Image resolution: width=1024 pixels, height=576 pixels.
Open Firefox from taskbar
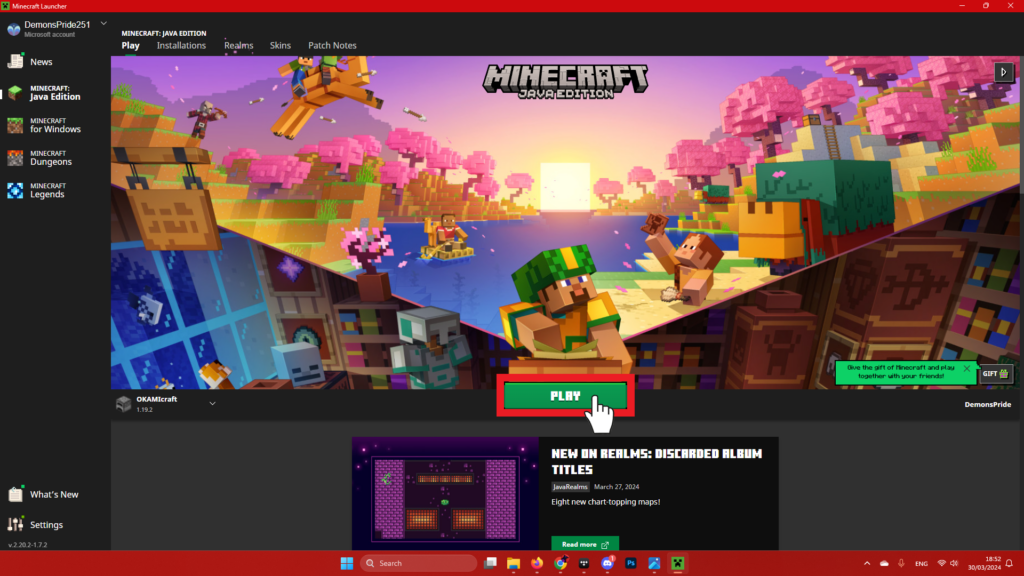[537, 563]
